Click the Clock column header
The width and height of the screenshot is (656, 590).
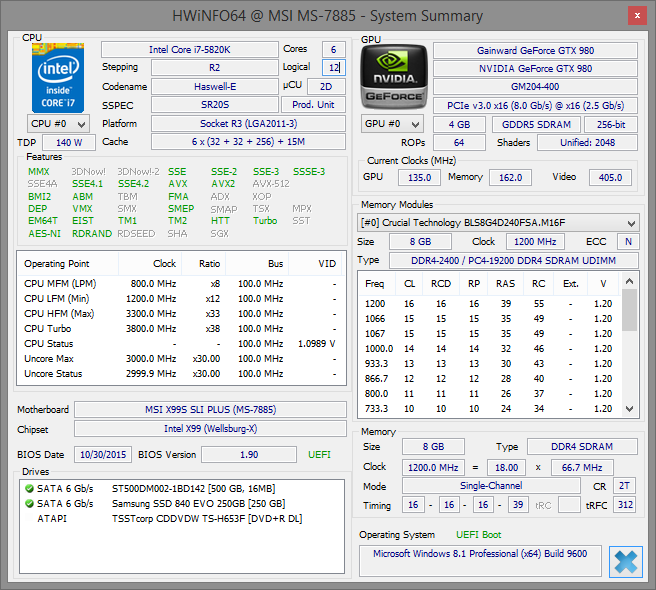[x=150, y=264]
